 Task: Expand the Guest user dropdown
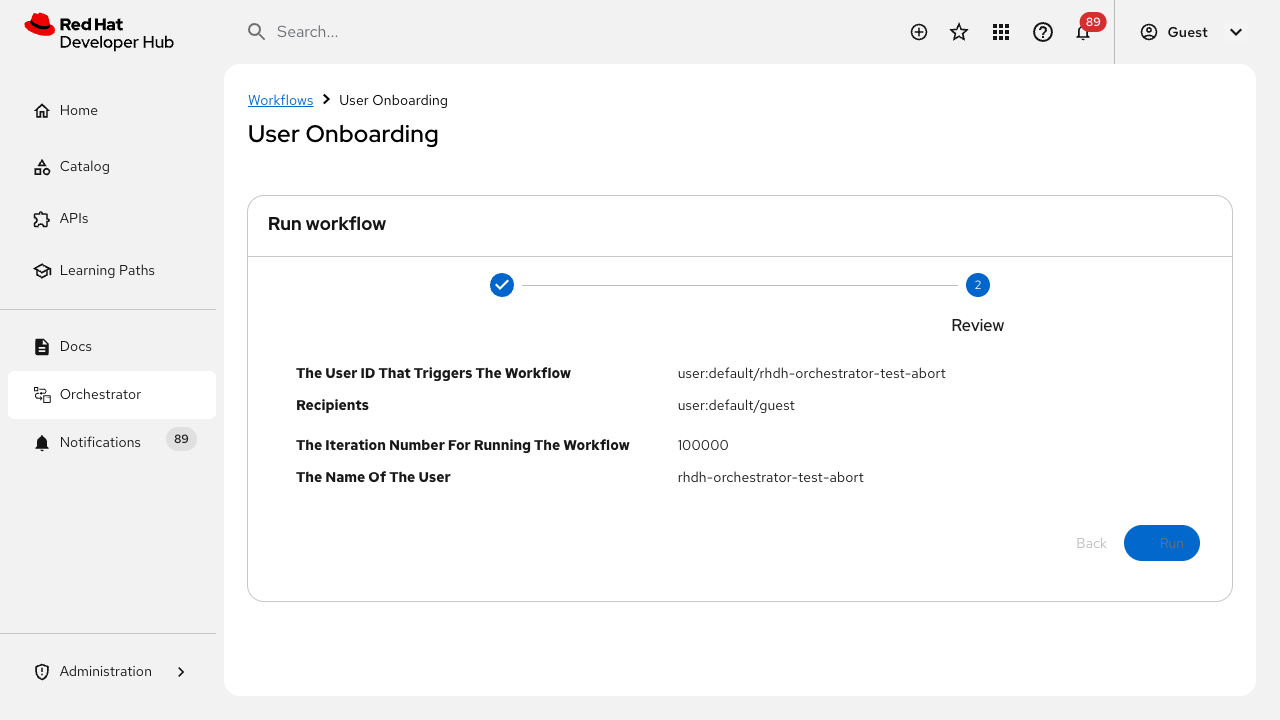coord(1192,32)
